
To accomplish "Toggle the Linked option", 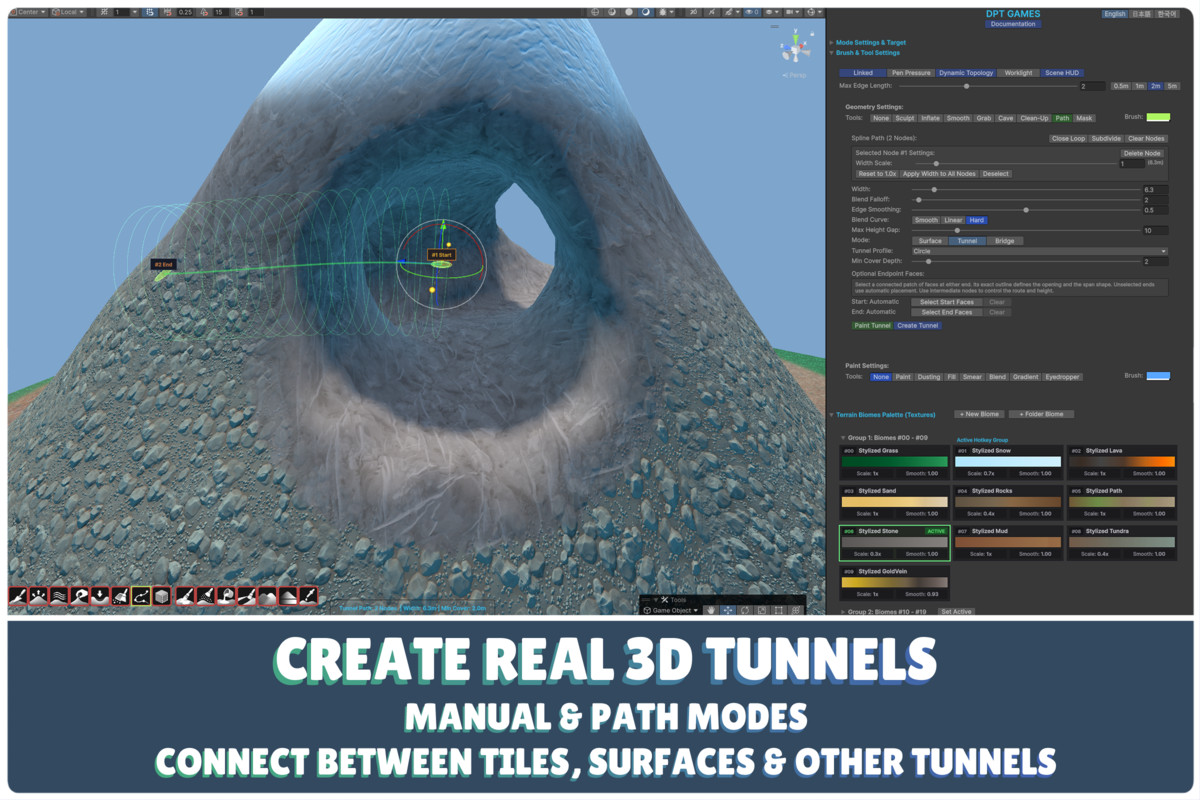I will coord(863,73).
